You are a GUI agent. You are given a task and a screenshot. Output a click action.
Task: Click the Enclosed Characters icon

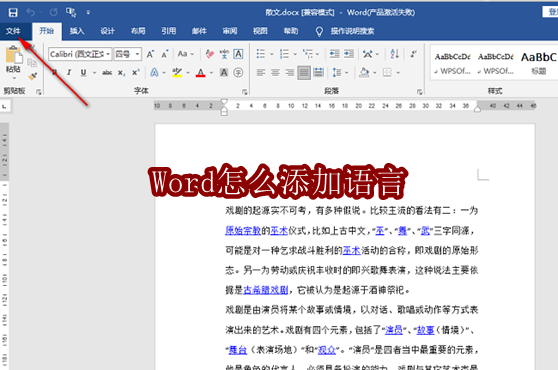pos(238,73)
